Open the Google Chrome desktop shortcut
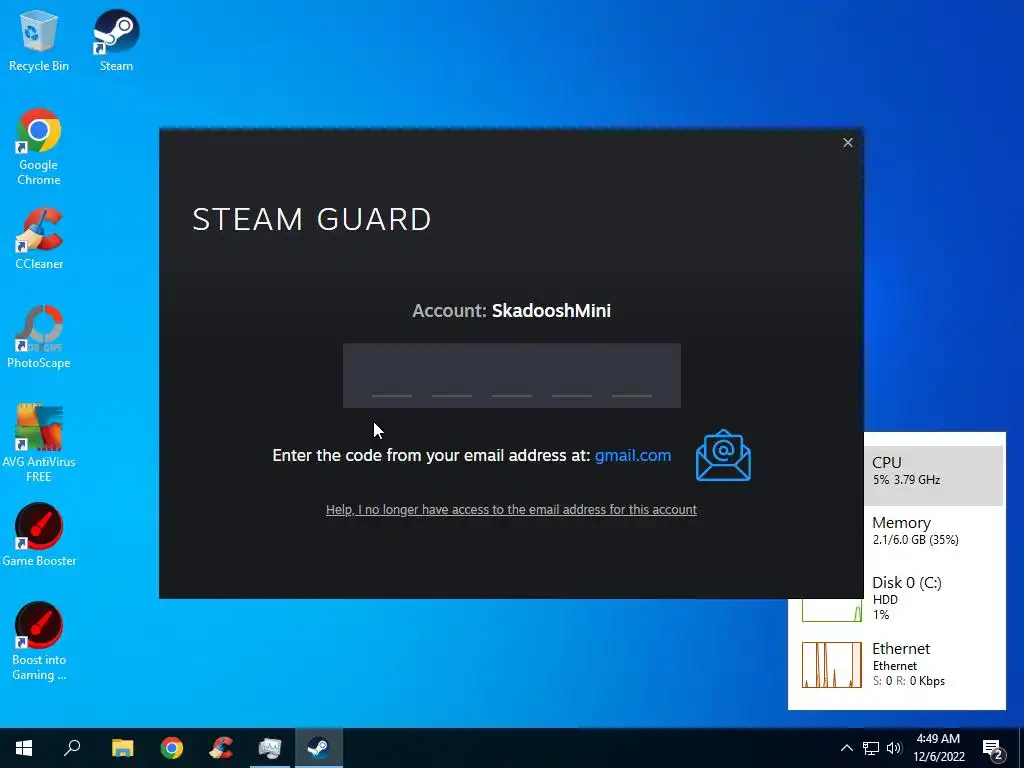Viewport: 1024px width, 768px height. [39, 147]
